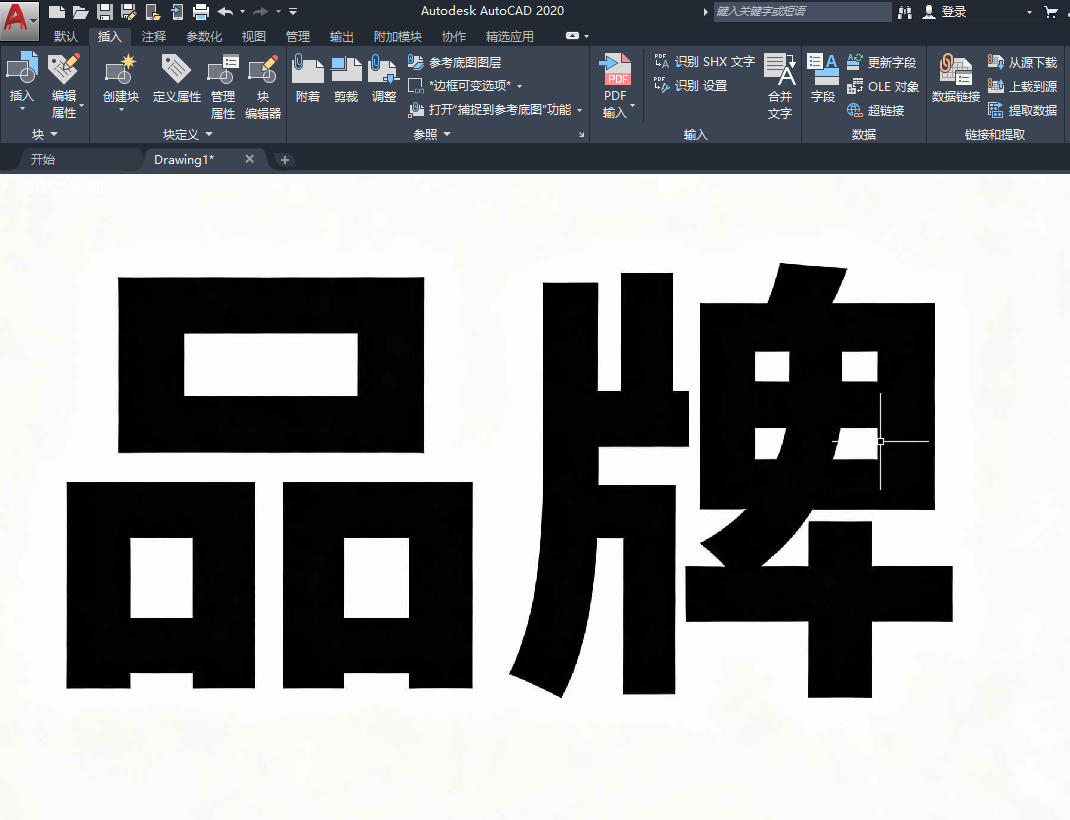Expand the sign-in account dropdown arrow
This screenshot has width=1070, height=820.
click(x=1029, y=12)
